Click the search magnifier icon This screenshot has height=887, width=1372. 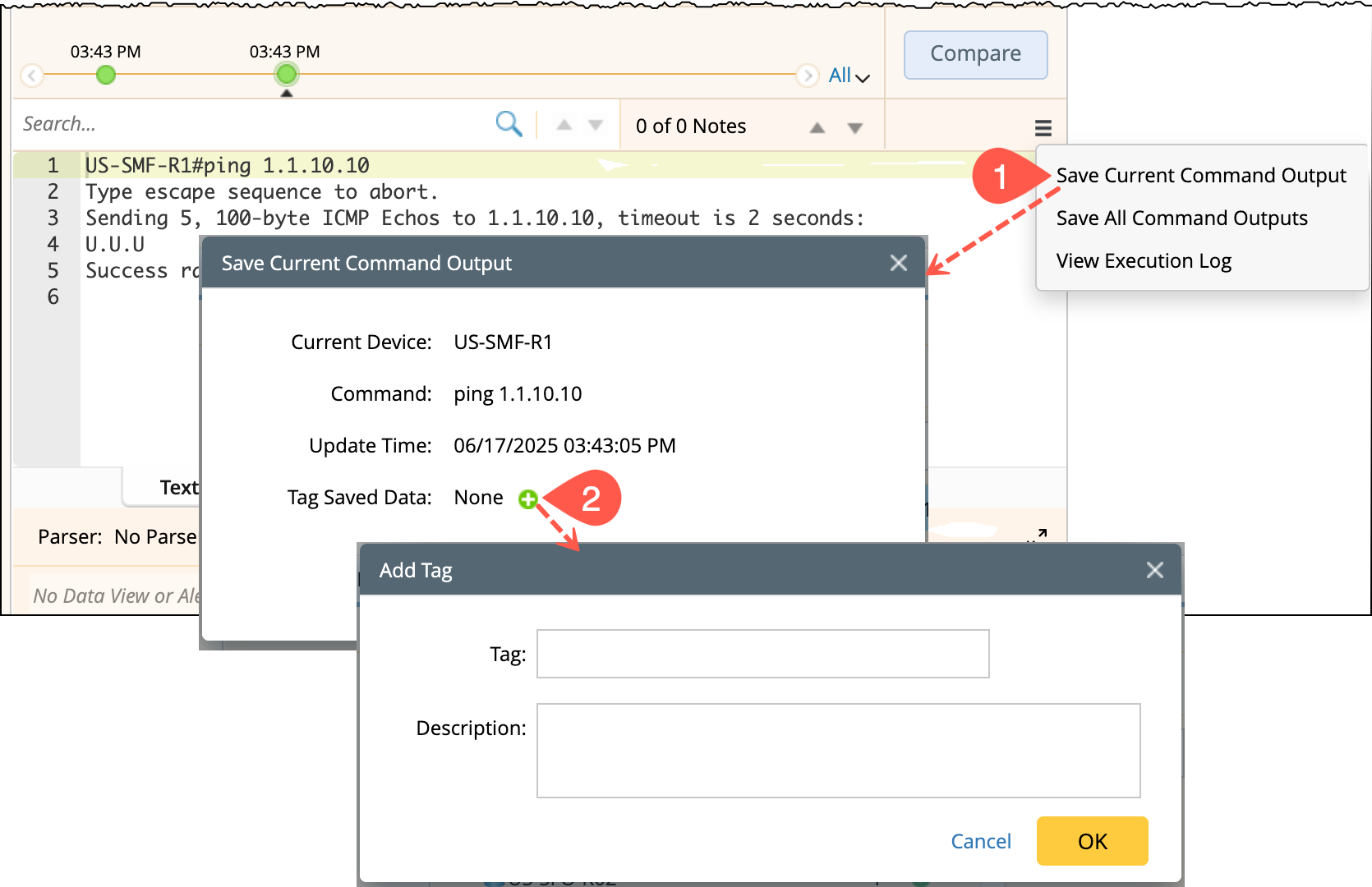(509, 124)
